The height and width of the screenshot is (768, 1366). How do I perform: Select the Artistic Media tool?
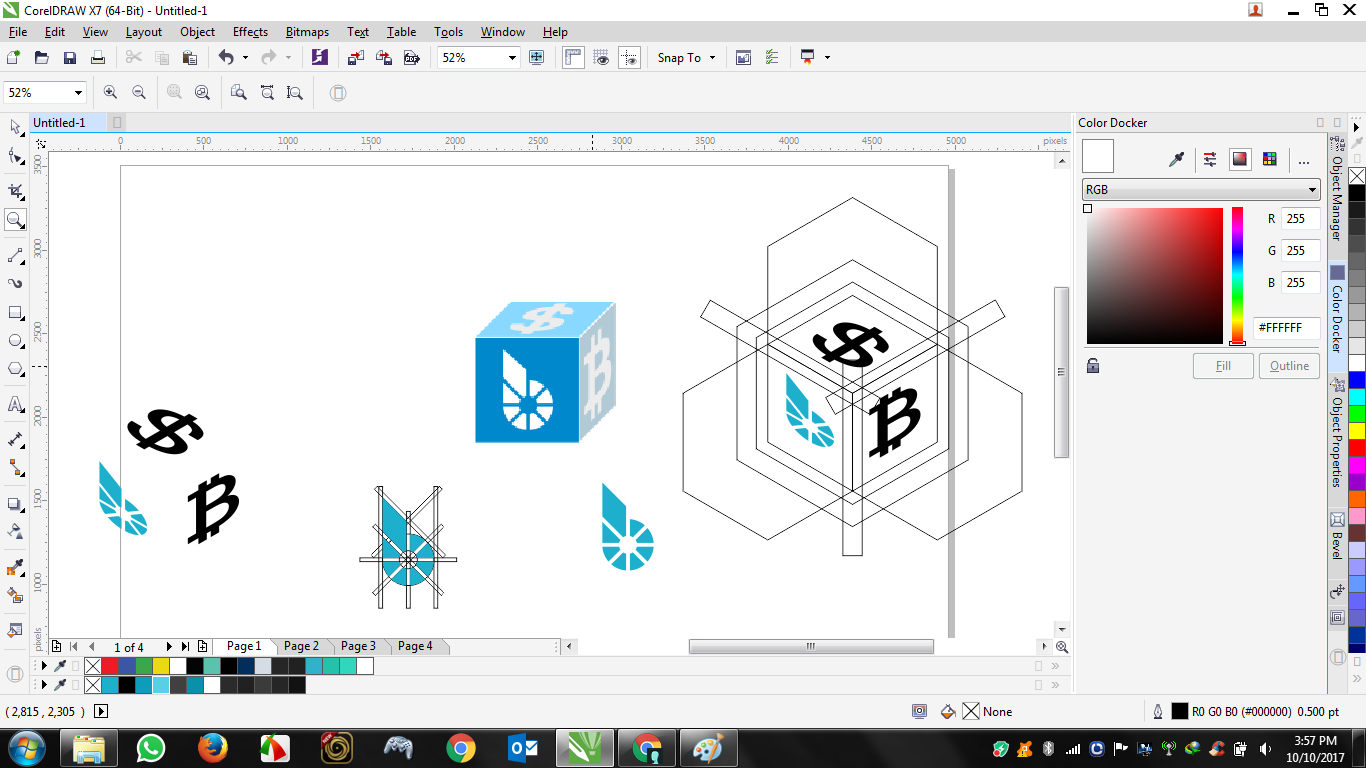click(15, 284)
